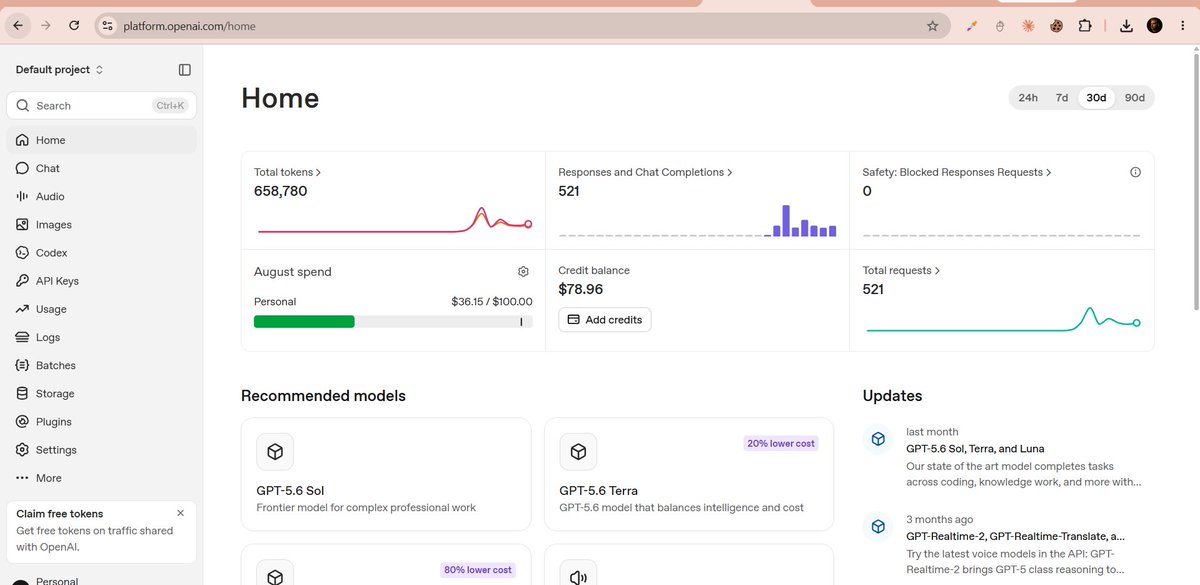Open Total tokens details
The image size is (1200, 585).
click(x=288, y=172)
